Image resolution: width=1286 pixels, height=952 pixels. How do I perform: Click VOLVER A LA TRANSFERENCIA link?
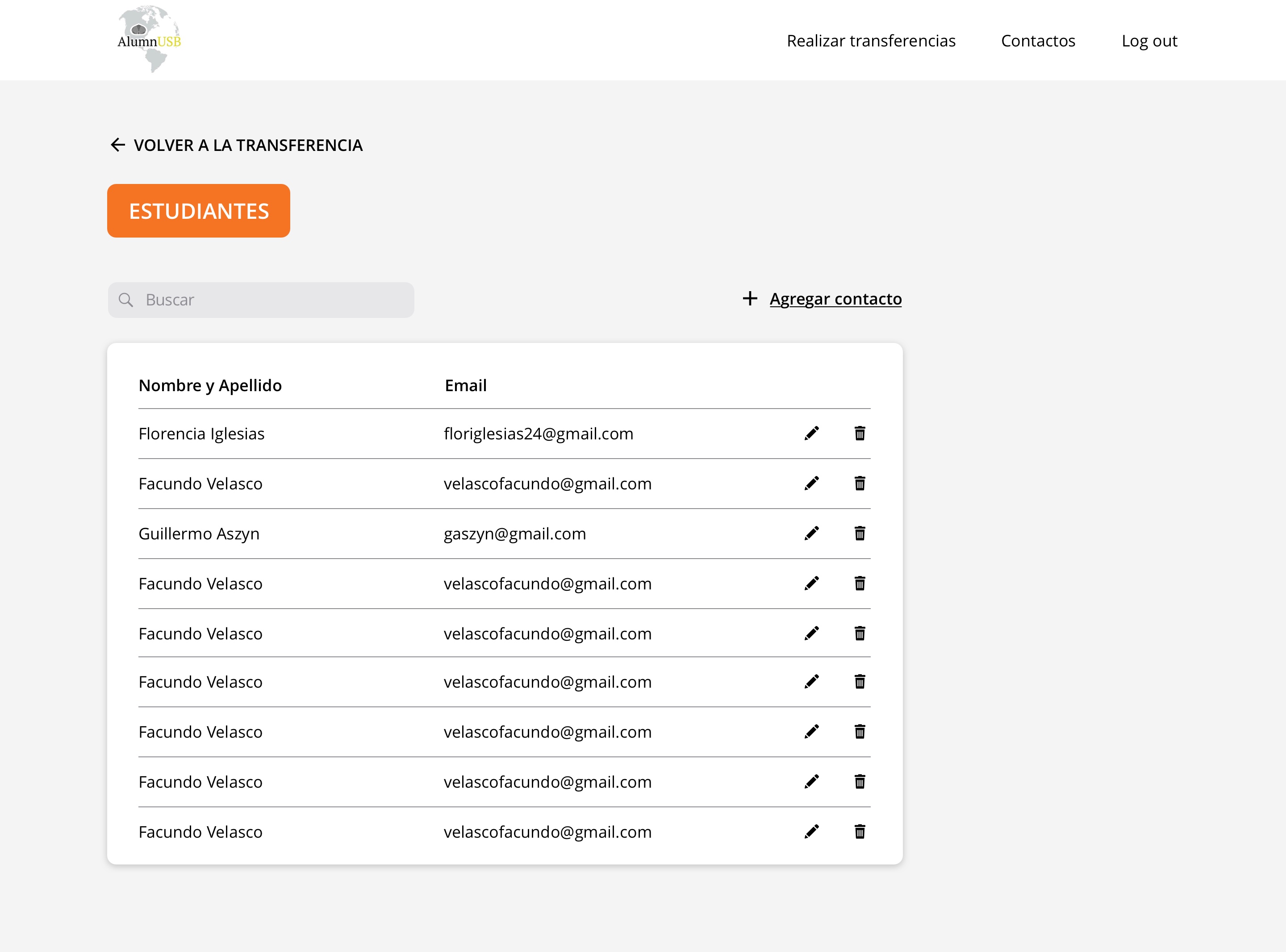248,145
